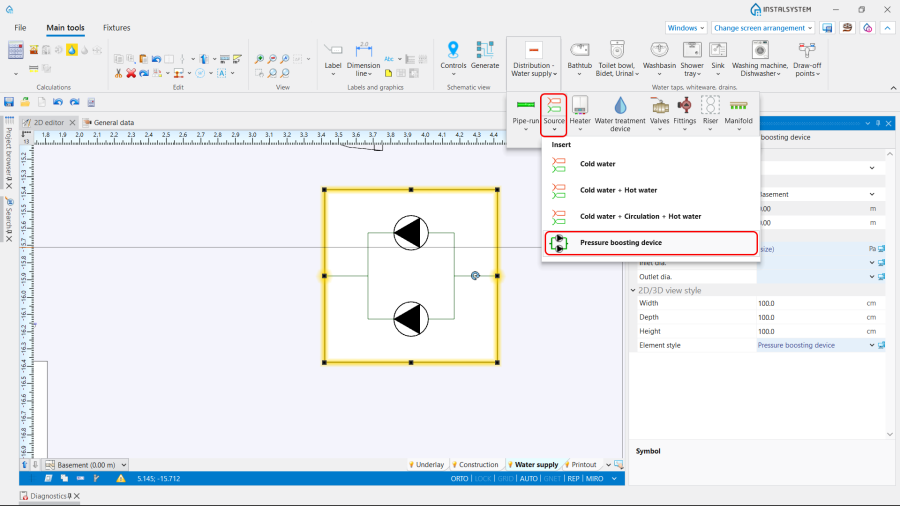The image size is (900, 506).
Task: Click the Heater tool icon
Action: tap(580, 106)
